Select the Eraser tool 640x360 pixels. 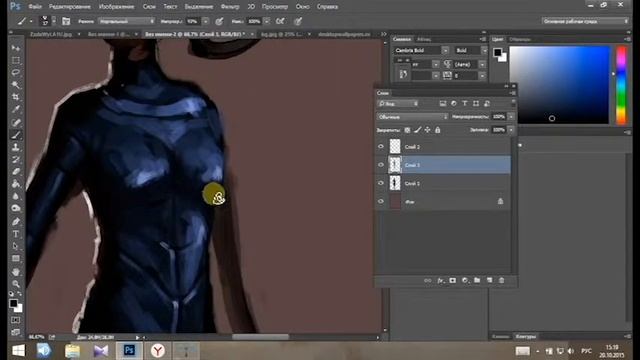pyautogui.click(x=16, y=172)
